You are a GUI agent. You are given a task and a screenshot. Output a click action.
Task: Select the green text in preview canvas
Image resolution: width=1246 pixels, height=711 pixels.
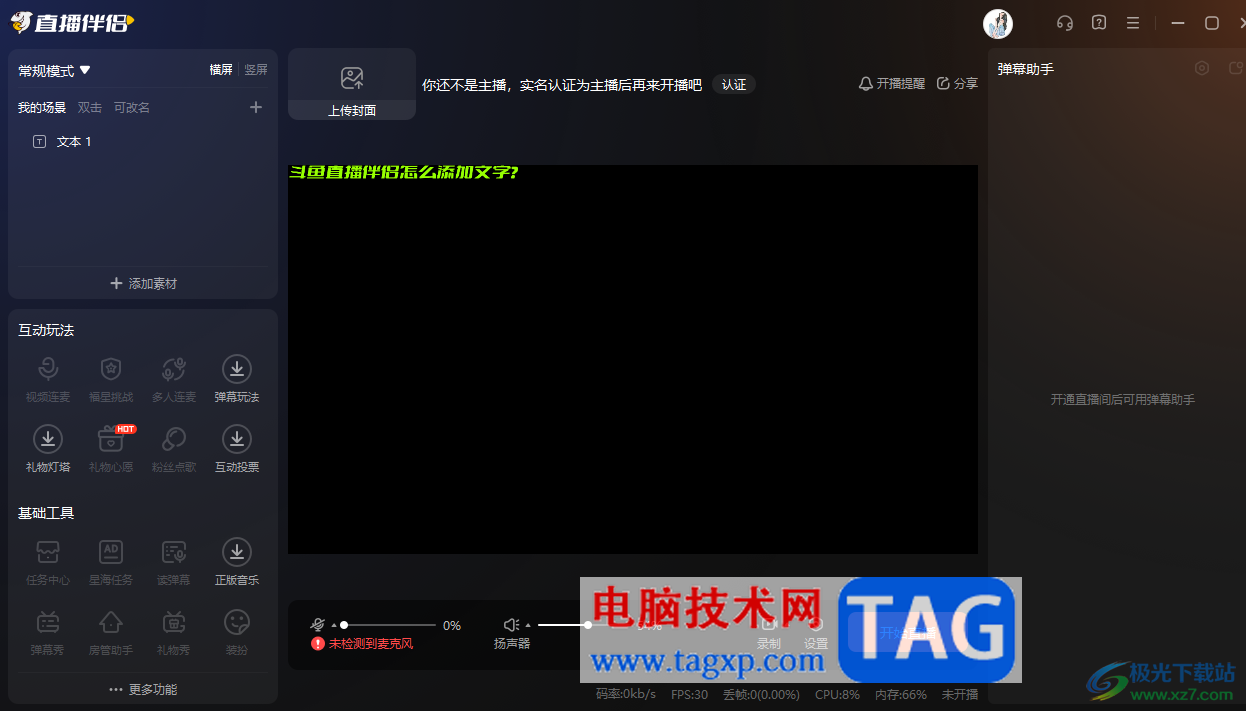pyautogui.click(x=403, y=172)
